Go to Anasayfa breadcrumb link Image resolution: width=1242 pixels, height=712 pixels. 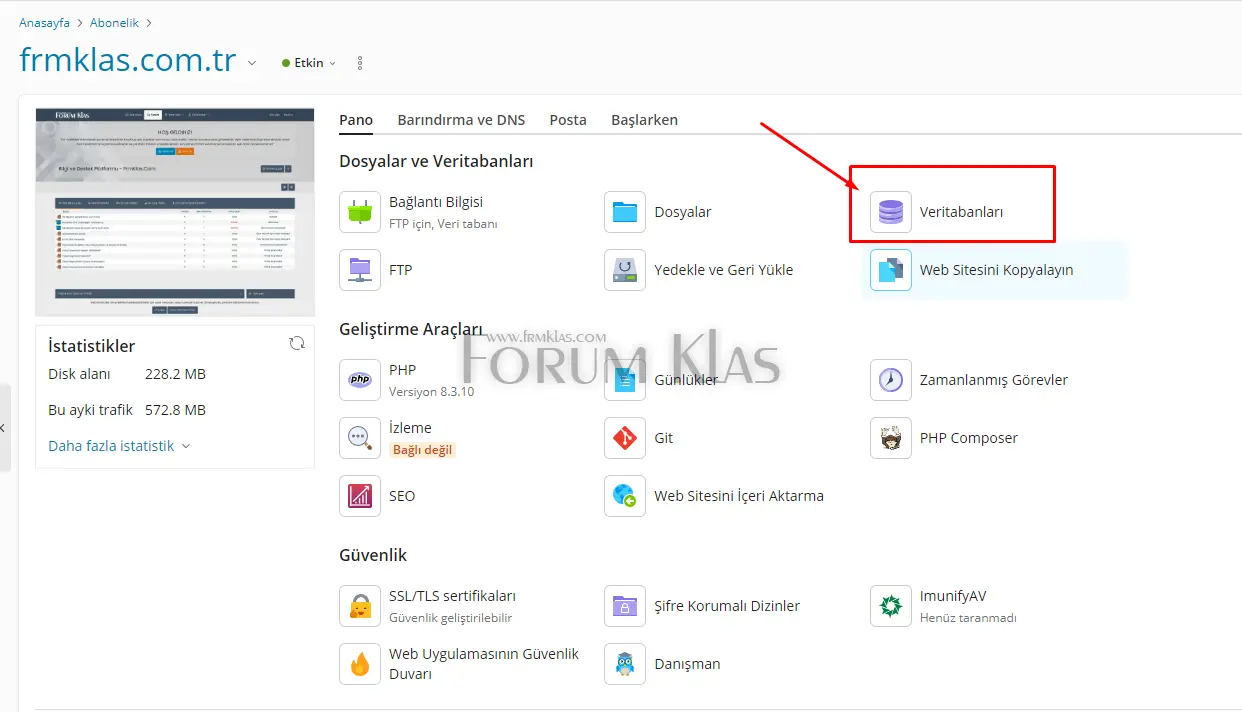(x=44, y=22)
